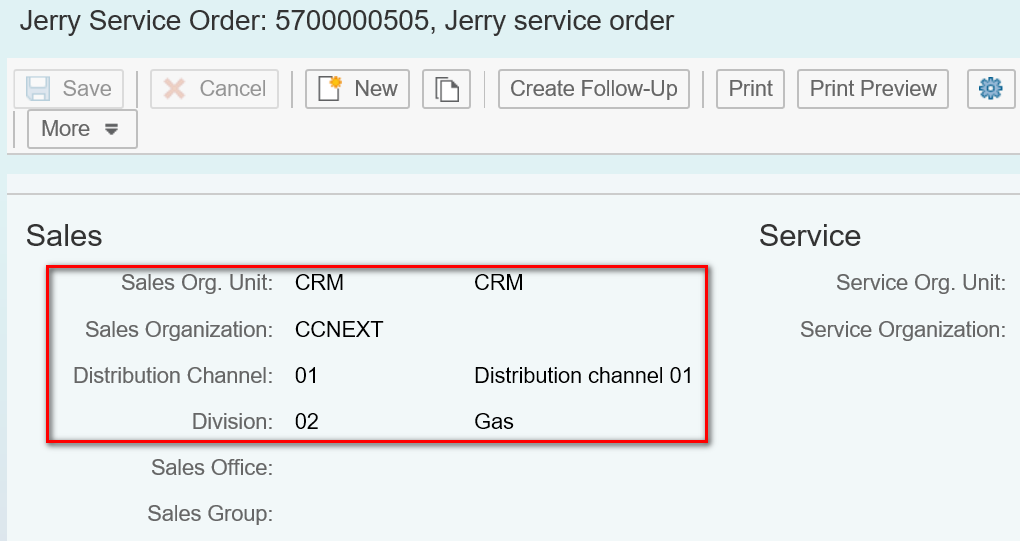Click the New document icon

click(x=330, y=88)
